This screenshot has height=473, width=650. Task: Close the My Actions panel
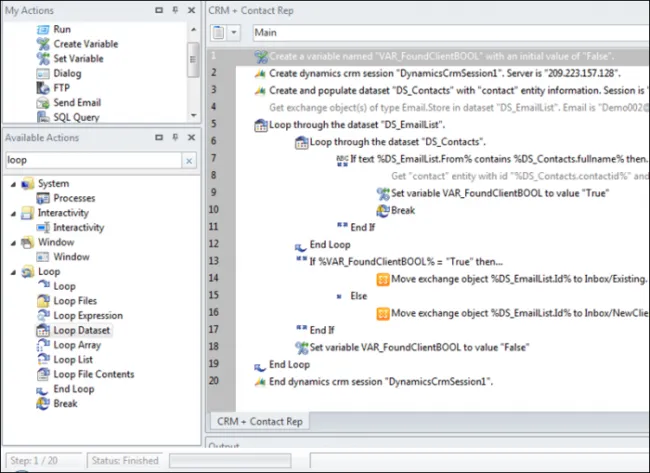point(191,10)
